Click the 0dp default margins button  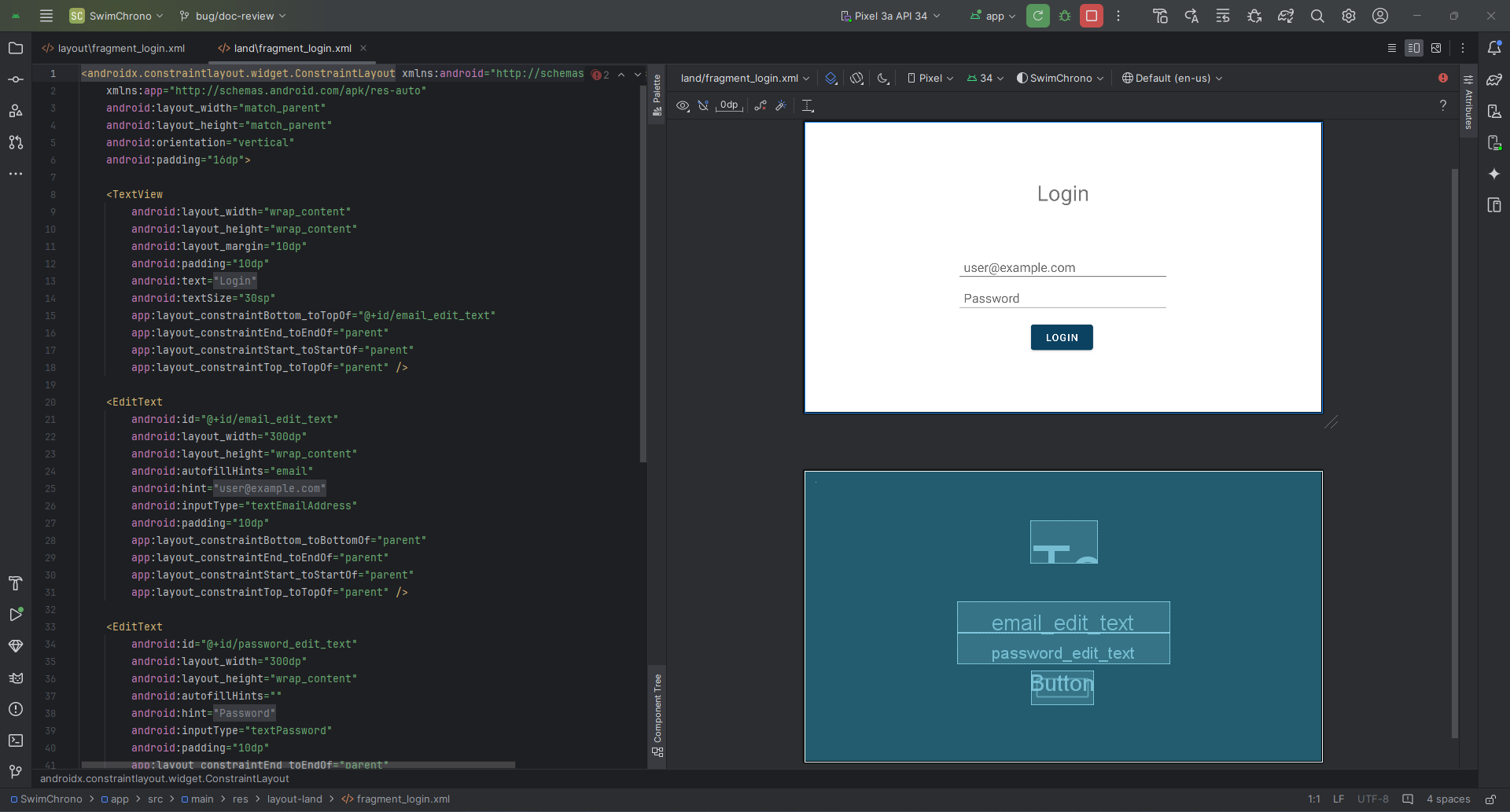point(729,105)
